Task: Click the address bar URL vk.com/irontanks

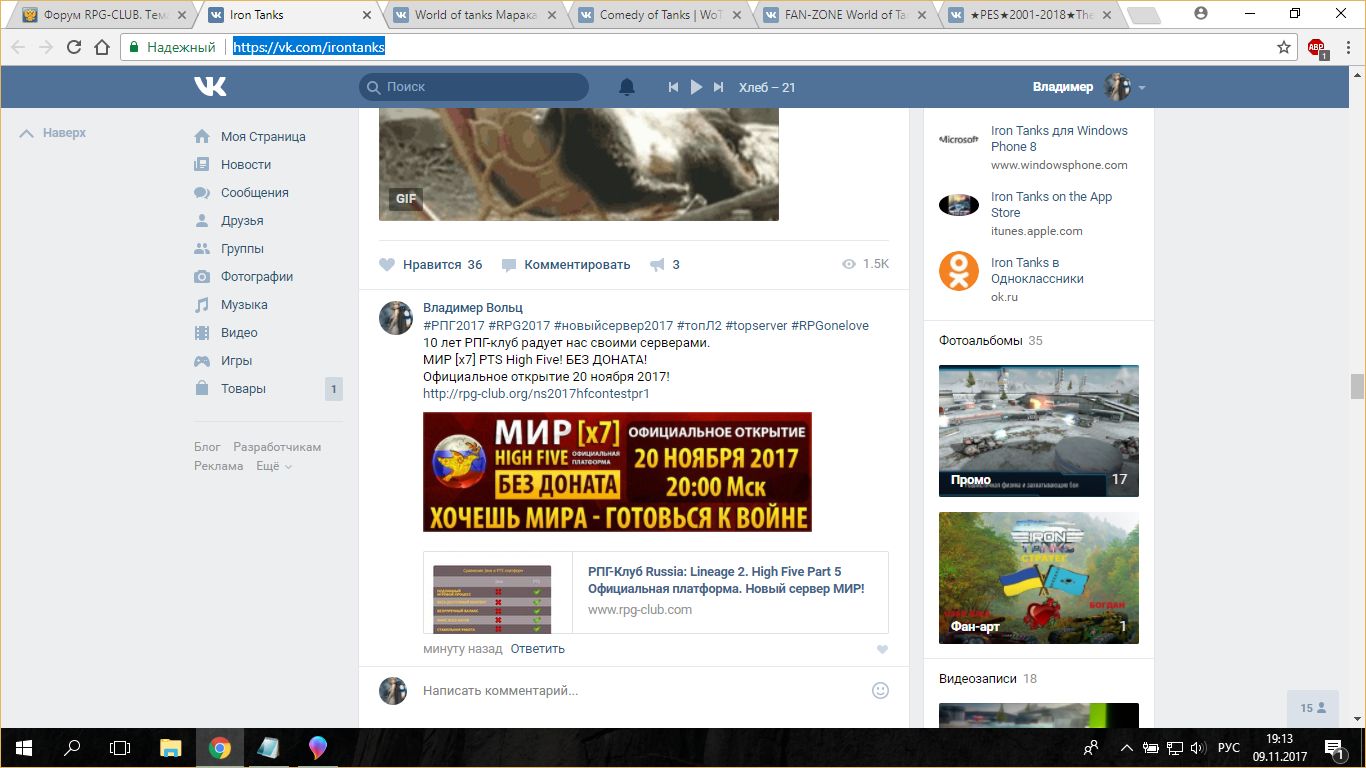Action: tap(309, 47)
